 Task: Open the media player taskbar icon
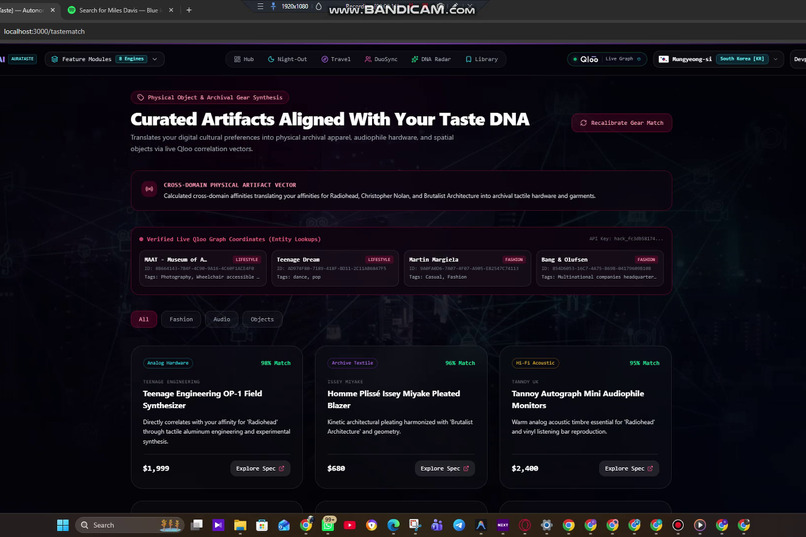[700, 525]
